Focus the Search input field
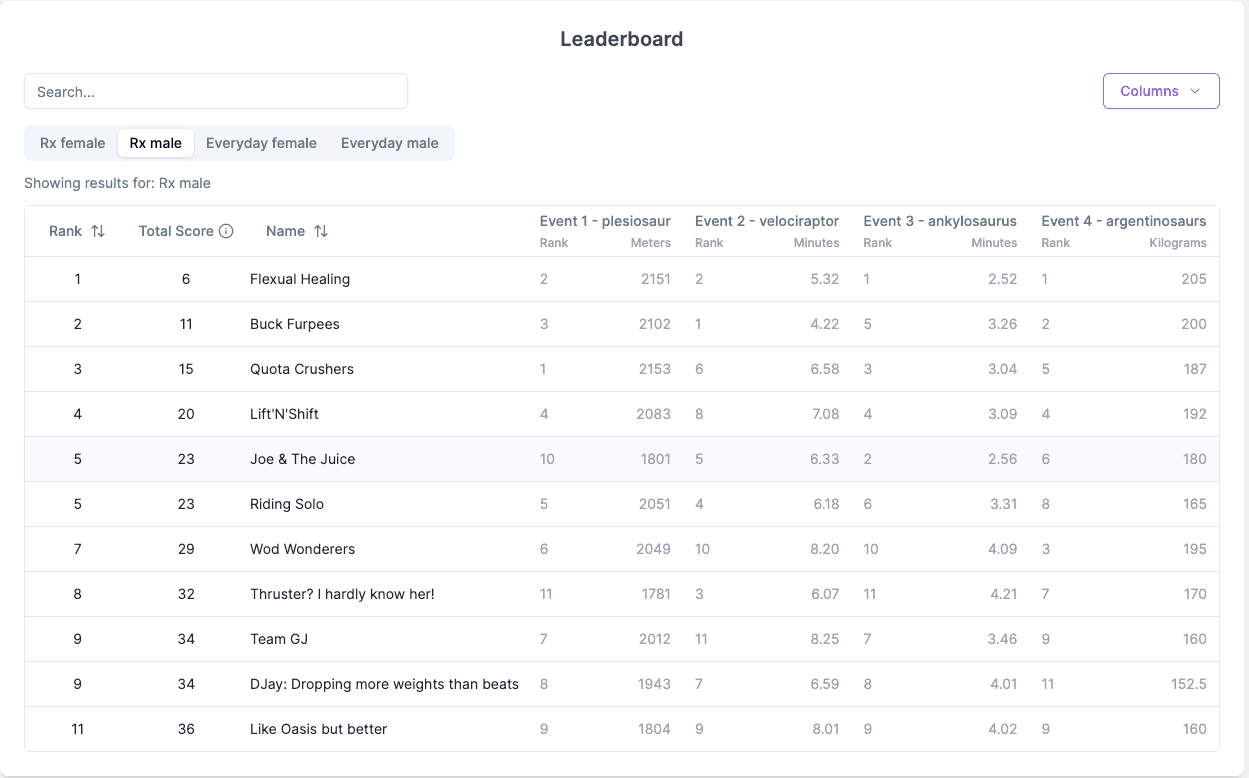Viewport: 1249px width, 778px height. tap(216, 91)
